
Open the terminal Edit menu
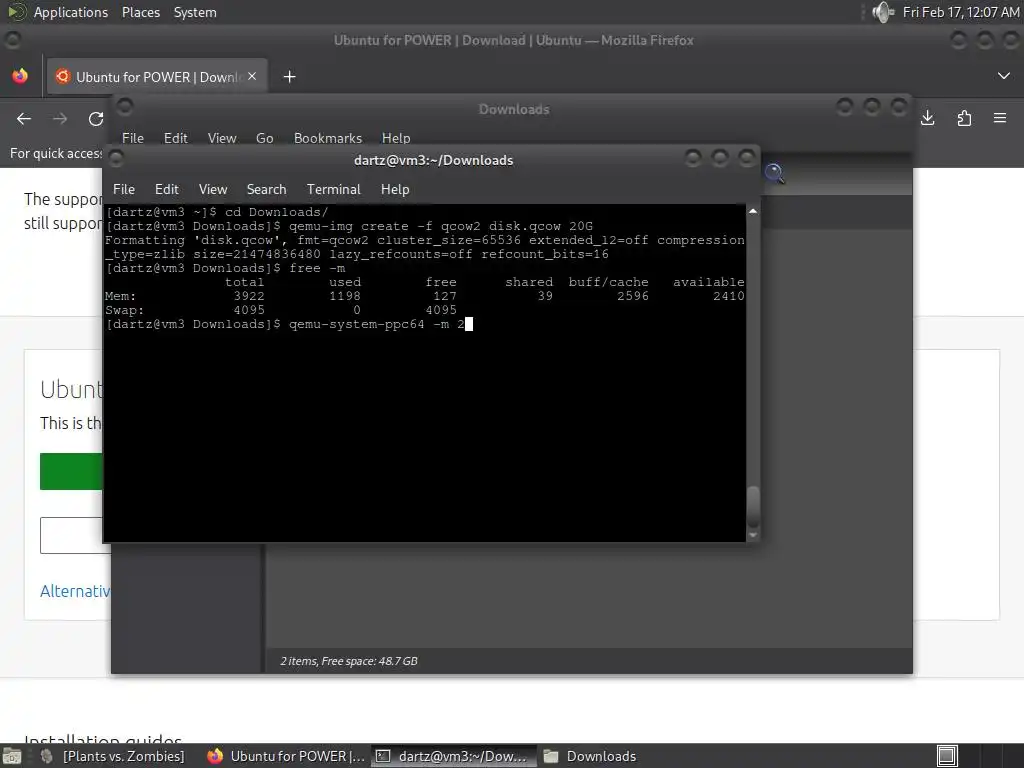167,189
